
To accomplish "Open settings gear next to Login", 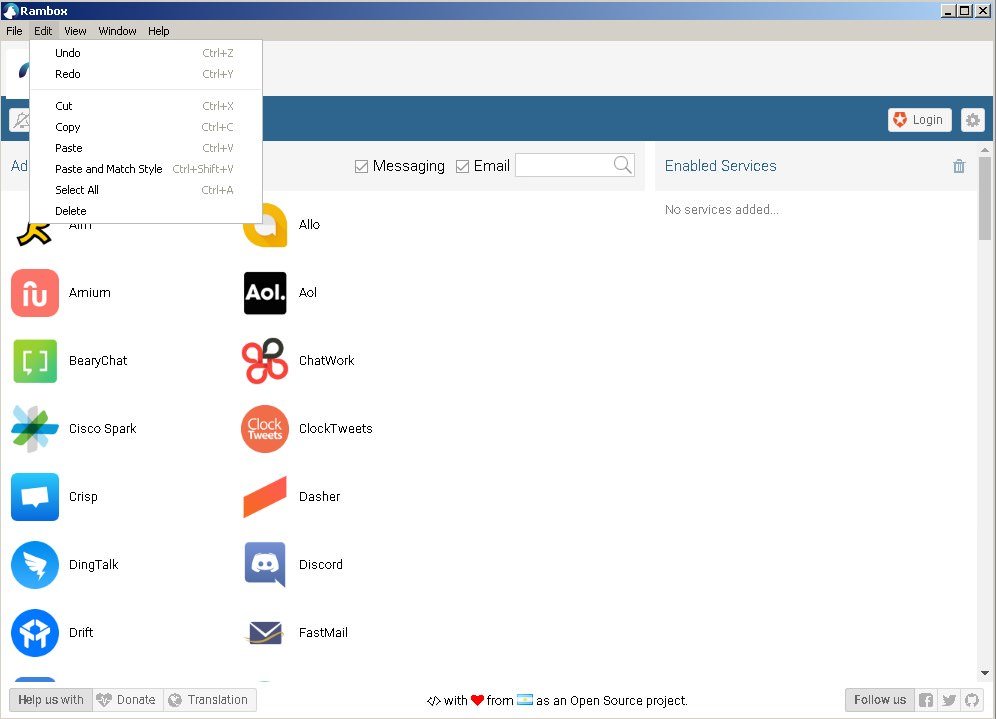I will [x=972, y=120].
